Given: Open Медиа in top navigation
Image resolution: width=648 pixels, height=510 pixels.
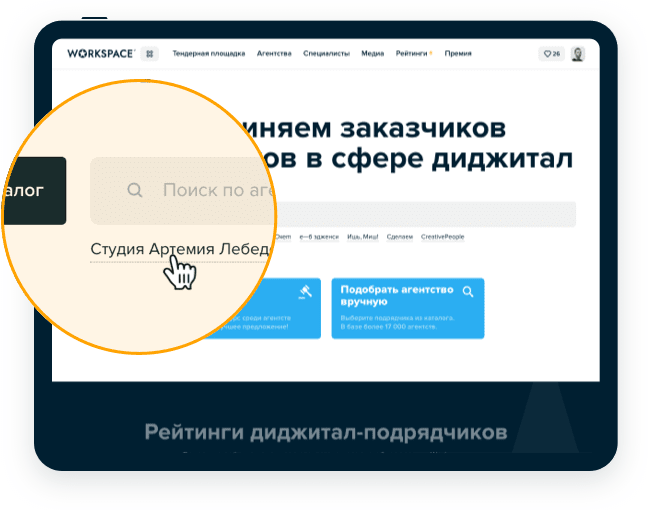Looking at the screenshot, I should pyautogui.click(x=373, y=54).
